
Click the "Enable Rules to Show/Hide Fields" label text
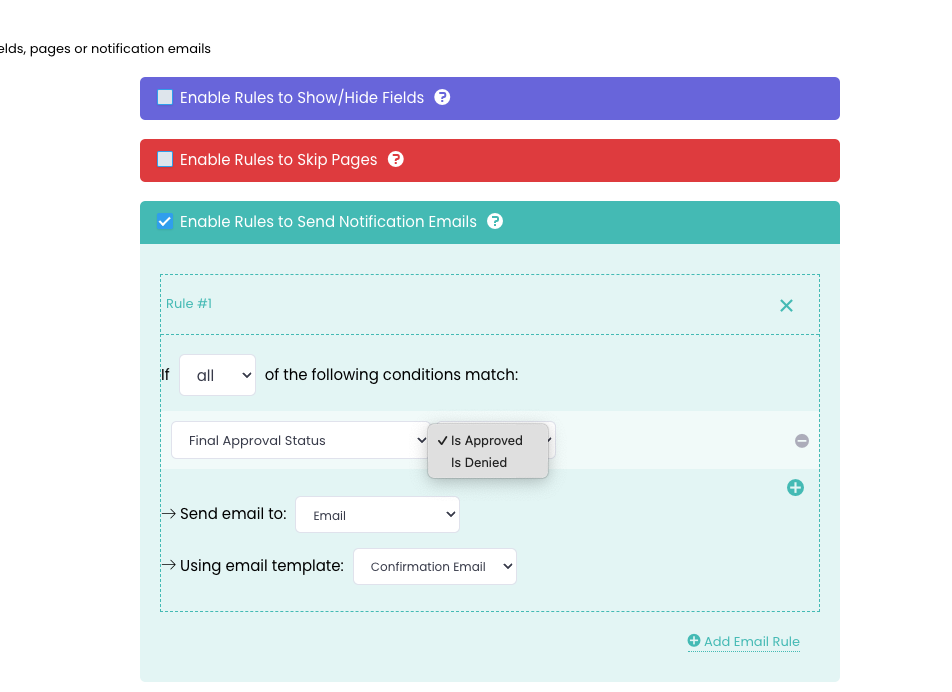pyautogui.click(x=302, y=98)
